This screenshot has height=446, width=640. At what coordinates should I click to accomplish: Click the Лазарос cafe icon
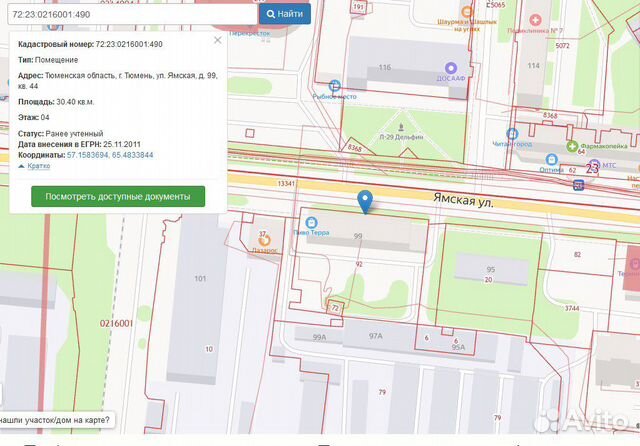264,240
